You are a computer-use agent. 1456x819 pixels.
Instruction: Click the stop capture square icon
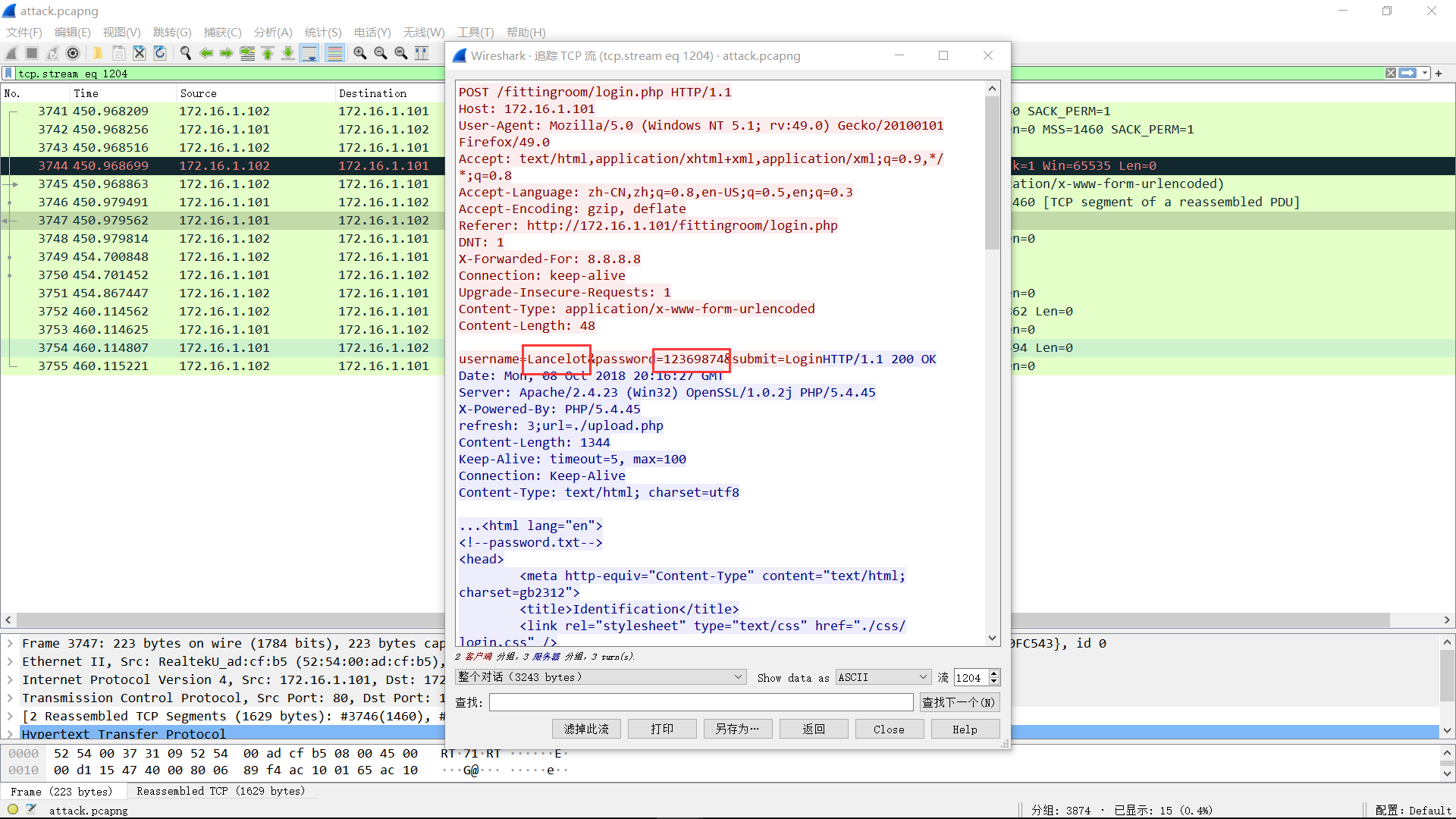(32, 53)
